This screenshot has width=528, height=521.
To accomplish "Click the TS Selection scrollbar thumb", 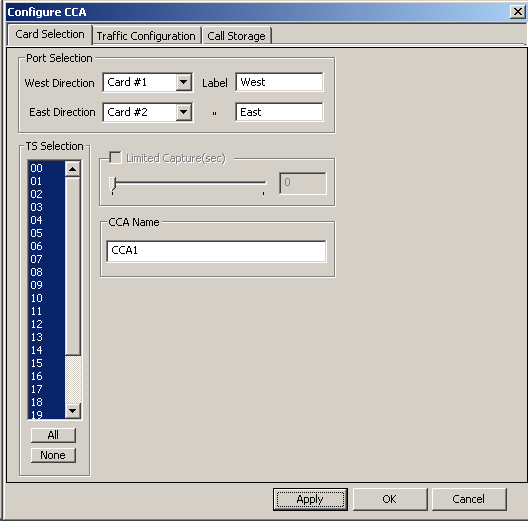I will pyautogui.click(x=72, y=266).
